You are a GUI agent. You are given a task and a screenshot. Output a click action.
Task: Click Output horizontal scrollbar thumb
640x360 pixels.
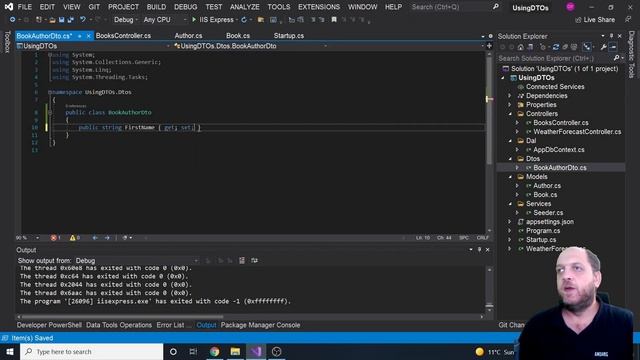(x=122, y=316)
